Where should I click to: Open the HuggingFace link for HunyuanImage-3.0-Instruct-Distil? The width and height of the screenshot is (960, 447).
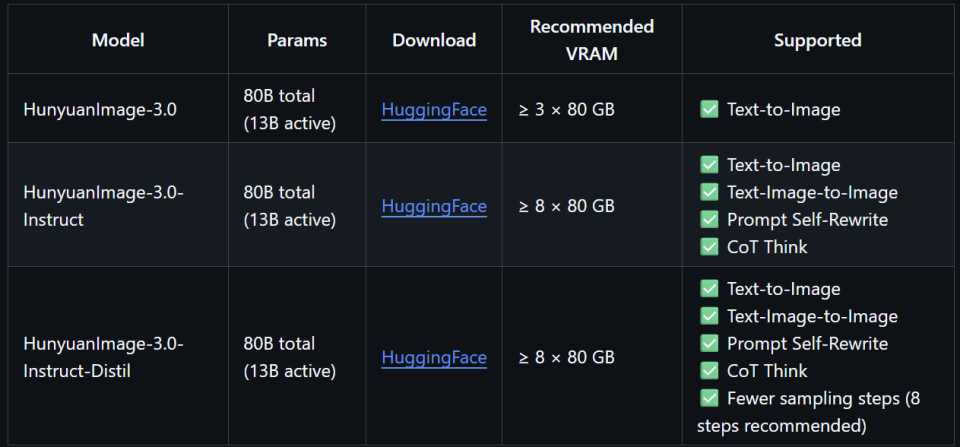pyautogui.click(x=434, y=357)
